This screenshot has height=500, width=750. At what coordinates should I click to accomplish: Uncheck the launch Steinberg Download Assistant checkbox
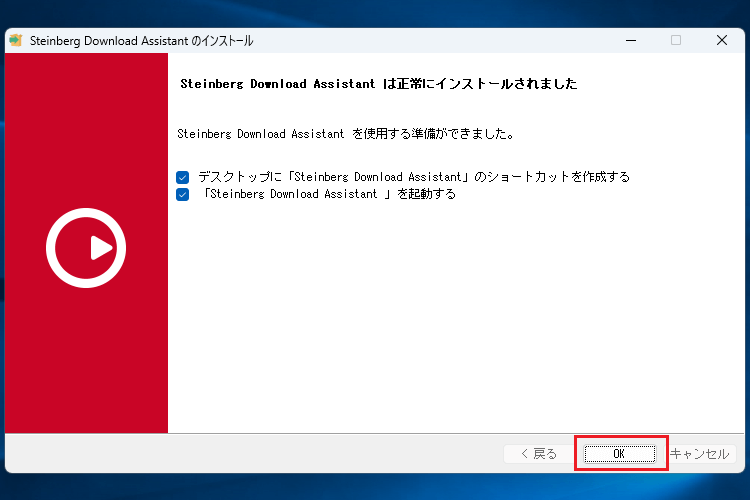tap(182, 195)
